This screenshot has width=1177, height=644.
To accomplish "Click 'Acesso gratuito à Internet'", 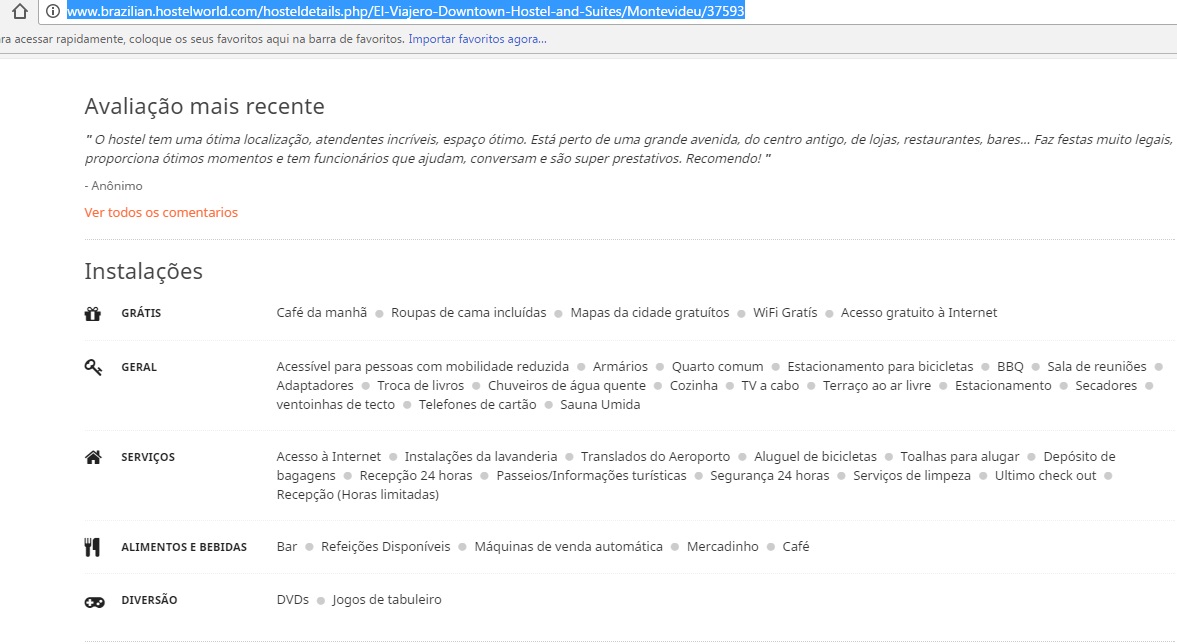I will click(x=919, y=312).
